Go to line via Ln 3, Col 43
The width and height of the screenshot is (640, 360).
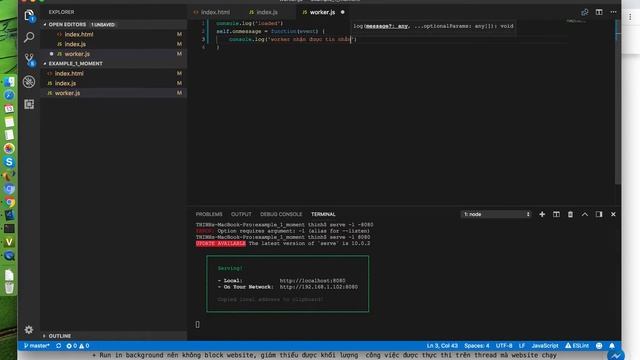coord(442,346)
